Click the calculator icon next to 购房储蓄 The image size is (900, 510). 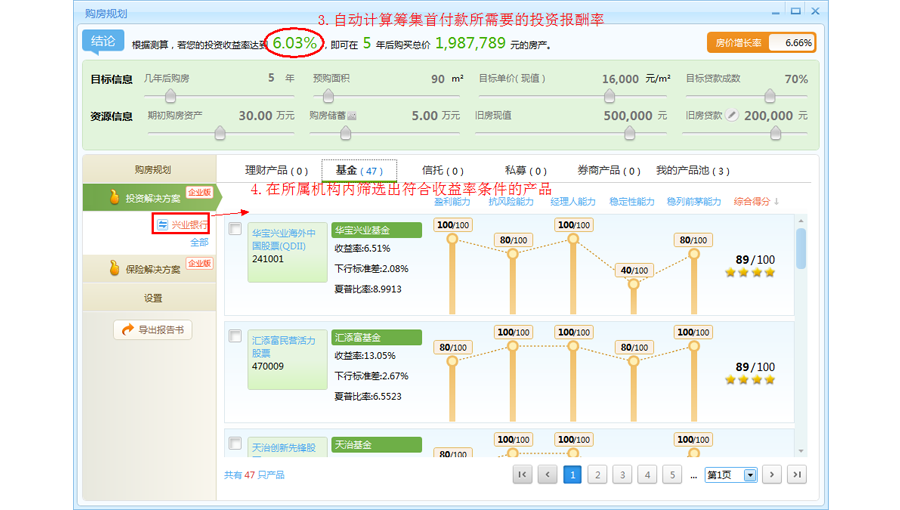(352, 116)
